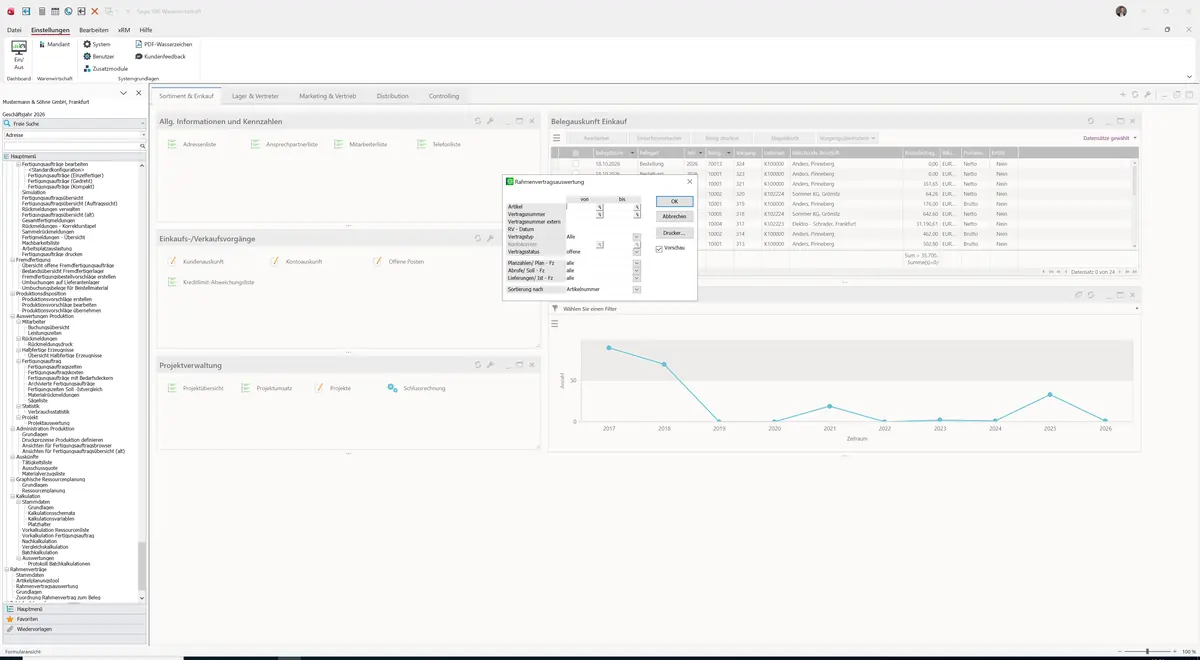The height and width of the screenshot is (660, 1200).
Task: Select the Favoriten section in the navigation panel
Action: click(x=73, y=619)
